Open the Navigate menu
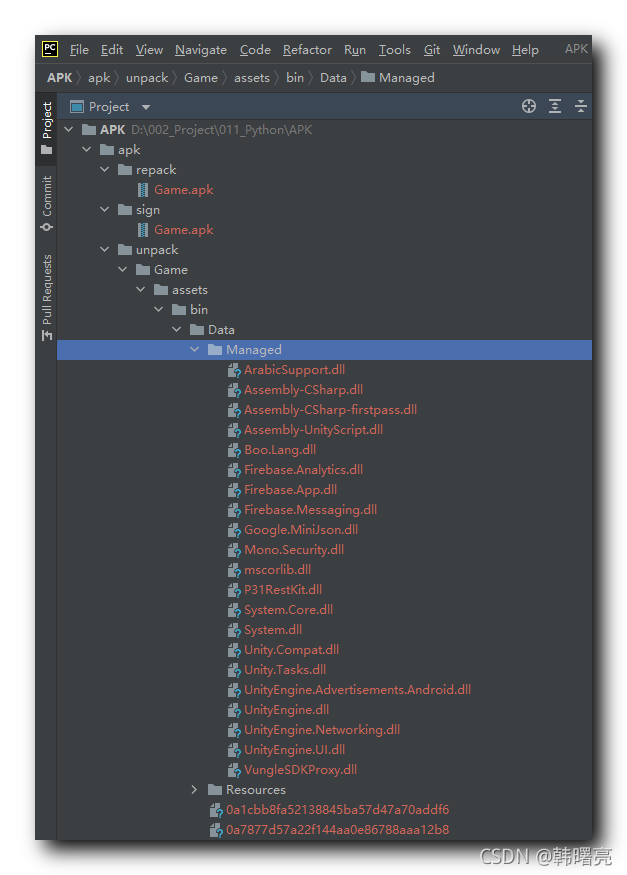This screenshot has width=627, height=875. (x=201, y=50)
